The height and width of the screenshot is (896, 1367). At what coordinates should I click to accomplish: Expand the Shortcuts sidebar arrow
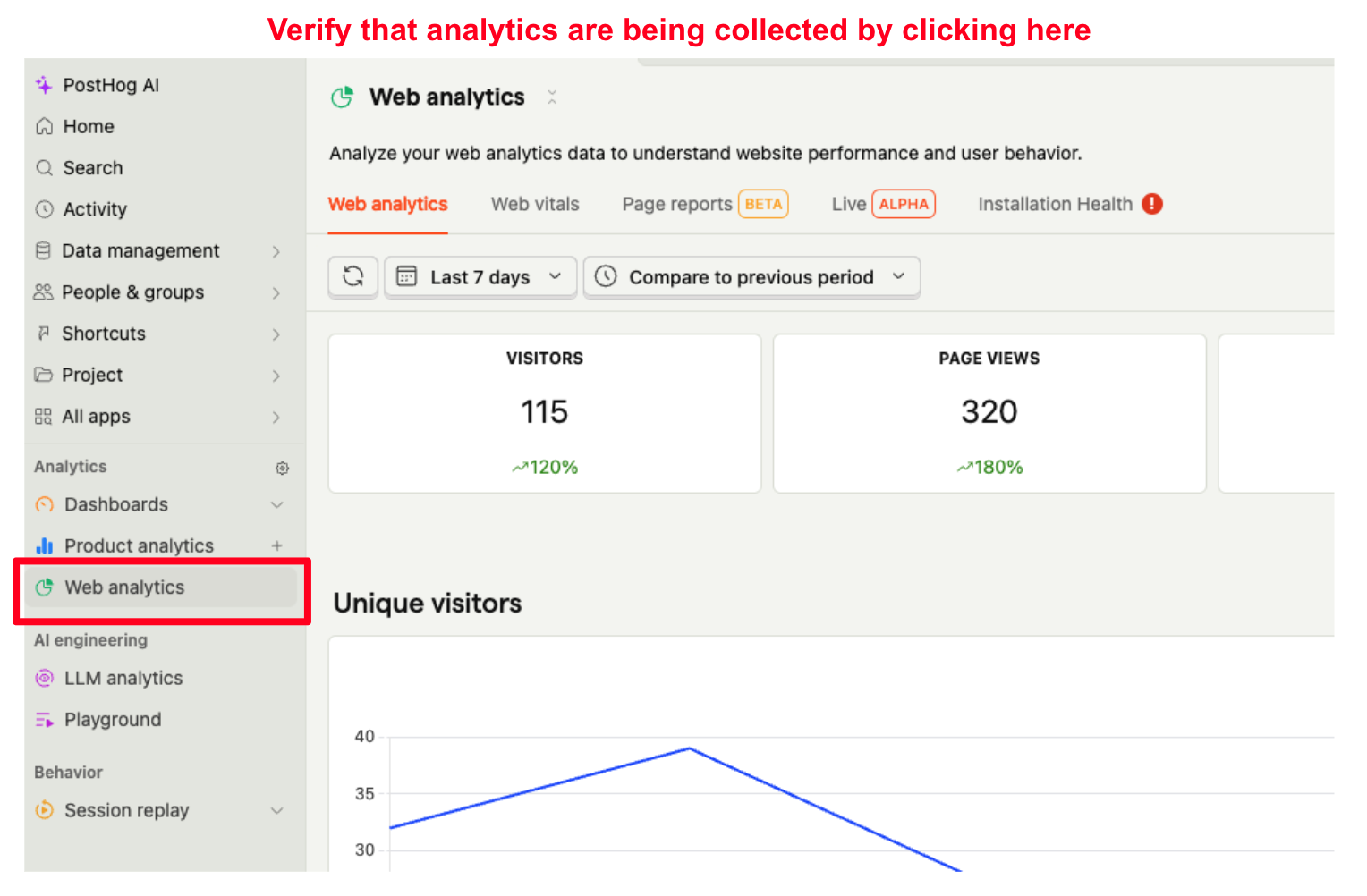[x=276, y=334]
